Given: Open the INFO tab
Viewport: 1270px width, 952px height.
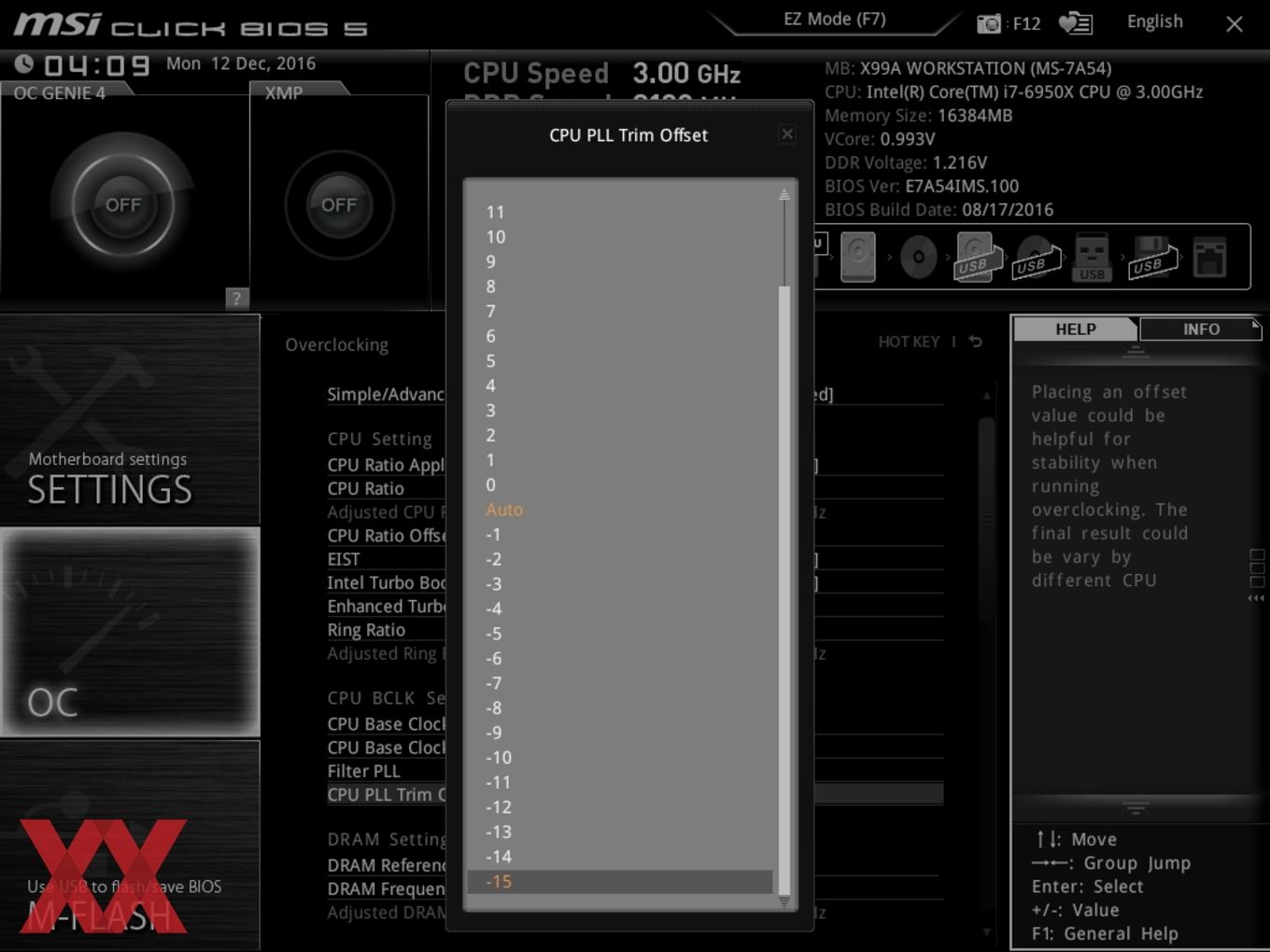Looking at the screenshot, I should click(1201, 329).
